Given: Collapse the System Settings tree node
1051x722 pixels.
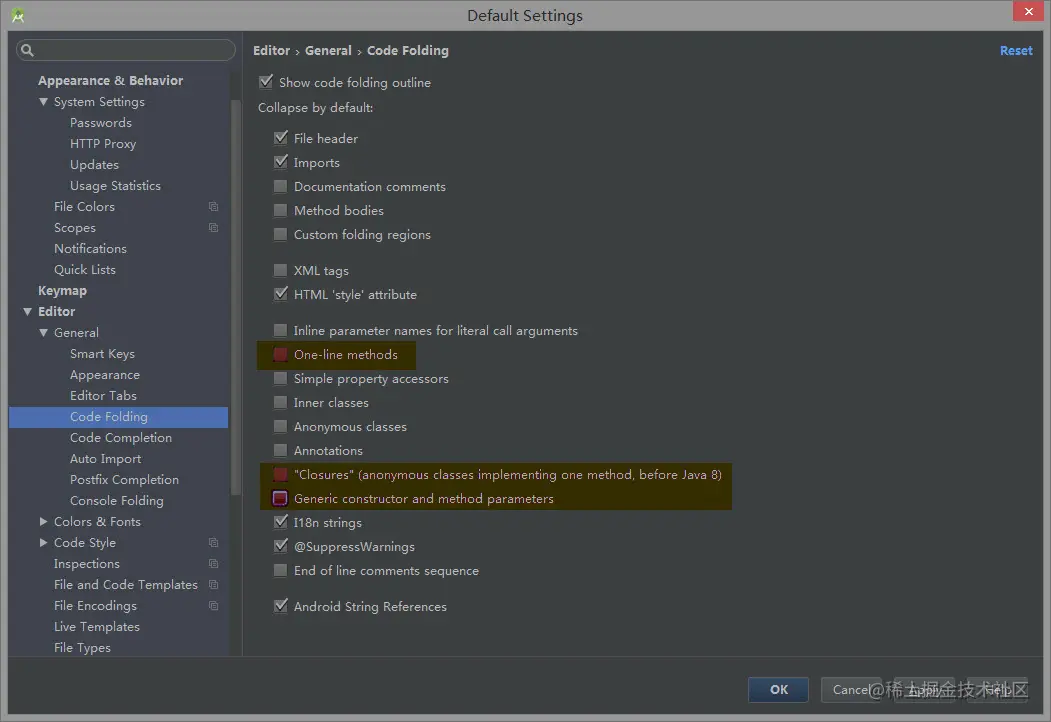Looking at the screenshot, I should [44, 102].
